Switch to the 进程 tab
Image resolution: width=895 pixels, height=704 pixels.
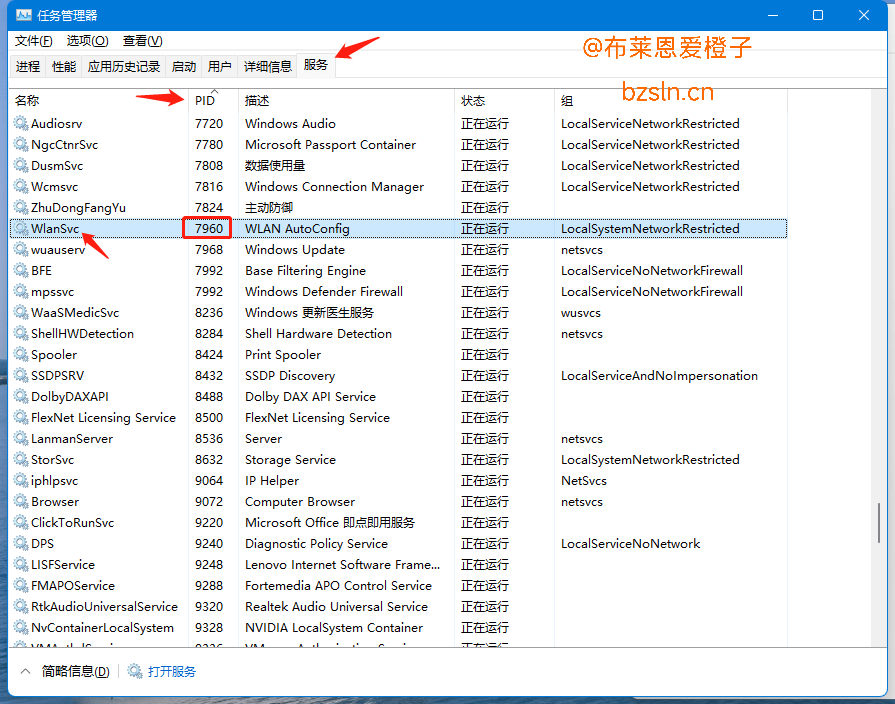28,67
